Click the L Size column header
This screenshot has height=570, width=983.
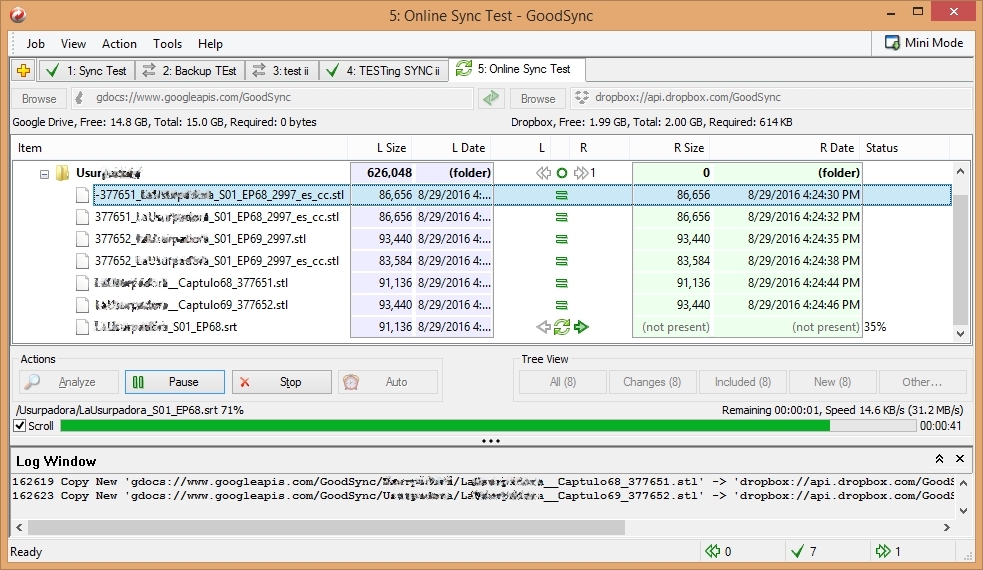coord(379,148)
